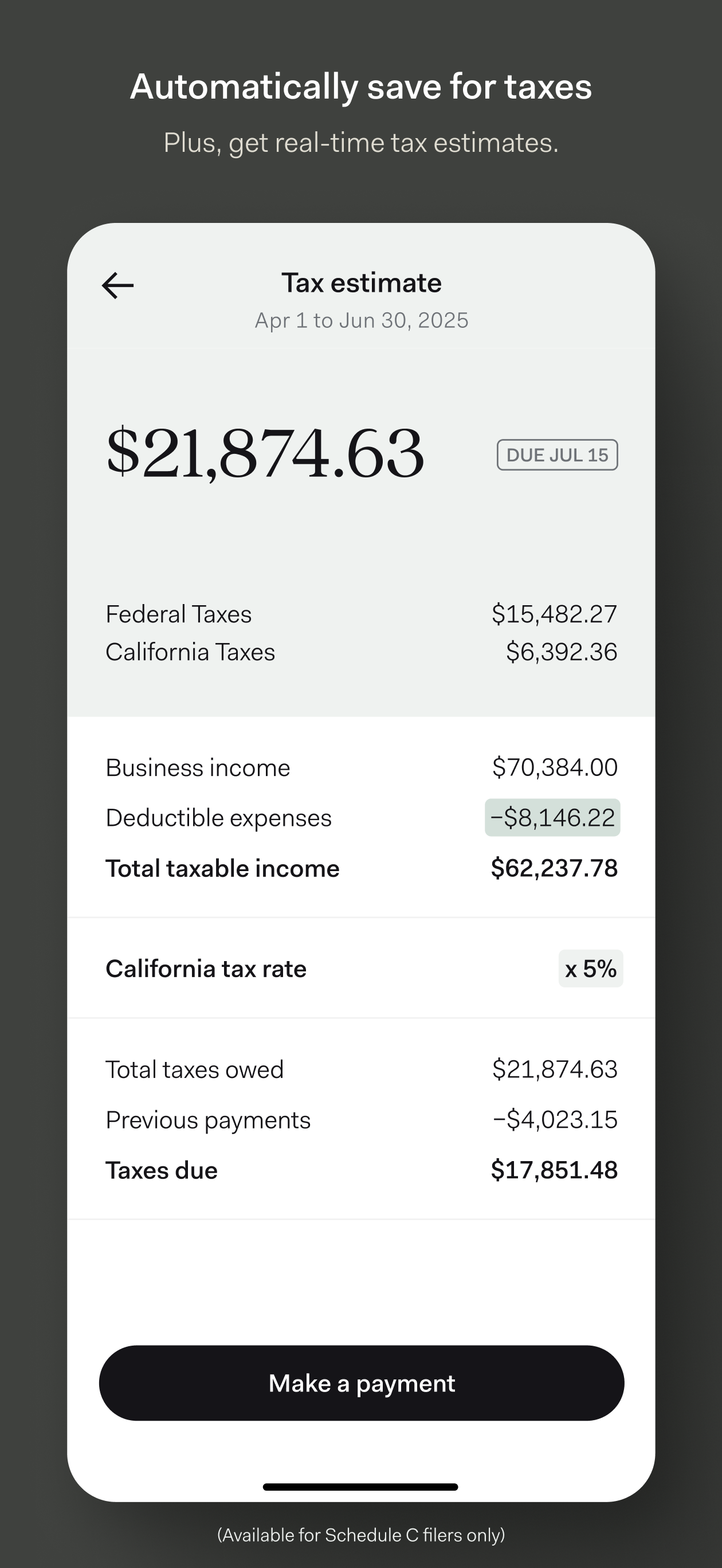Image resolution: width=722 pixels, height=1568 pixels.
Task: Open the Tax estimate title
Action: click(x=362, y=283)
